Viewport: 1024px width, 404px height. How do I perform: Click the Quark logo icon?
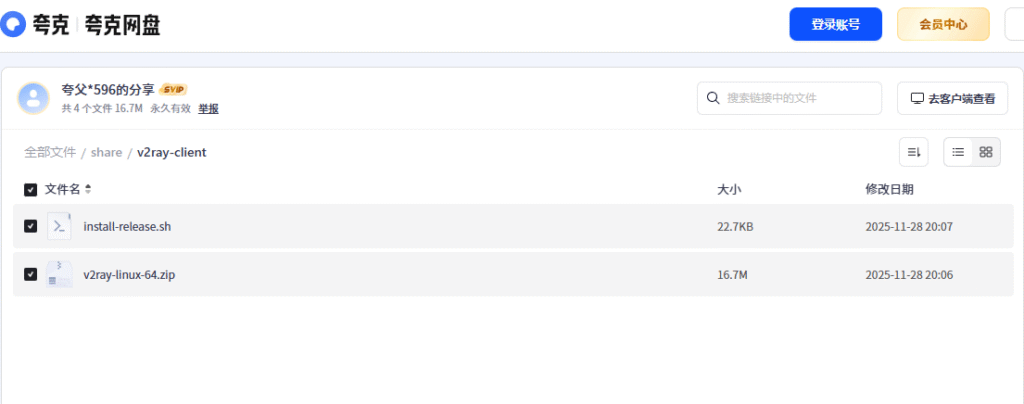(x=14, y=24)
